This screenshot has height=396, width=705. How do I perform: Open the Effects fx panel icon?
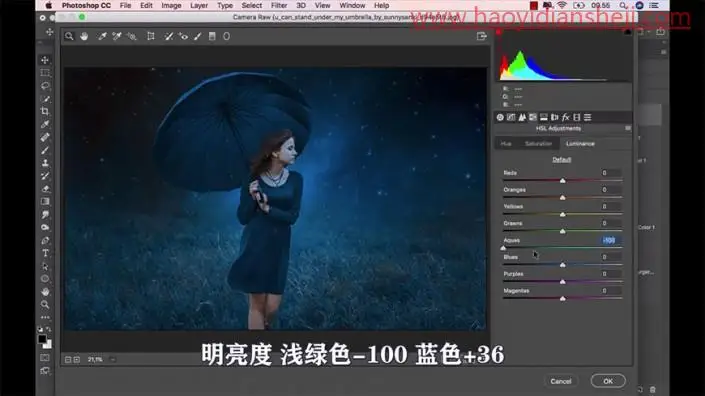pyautogui.click(x=566, y=117)
